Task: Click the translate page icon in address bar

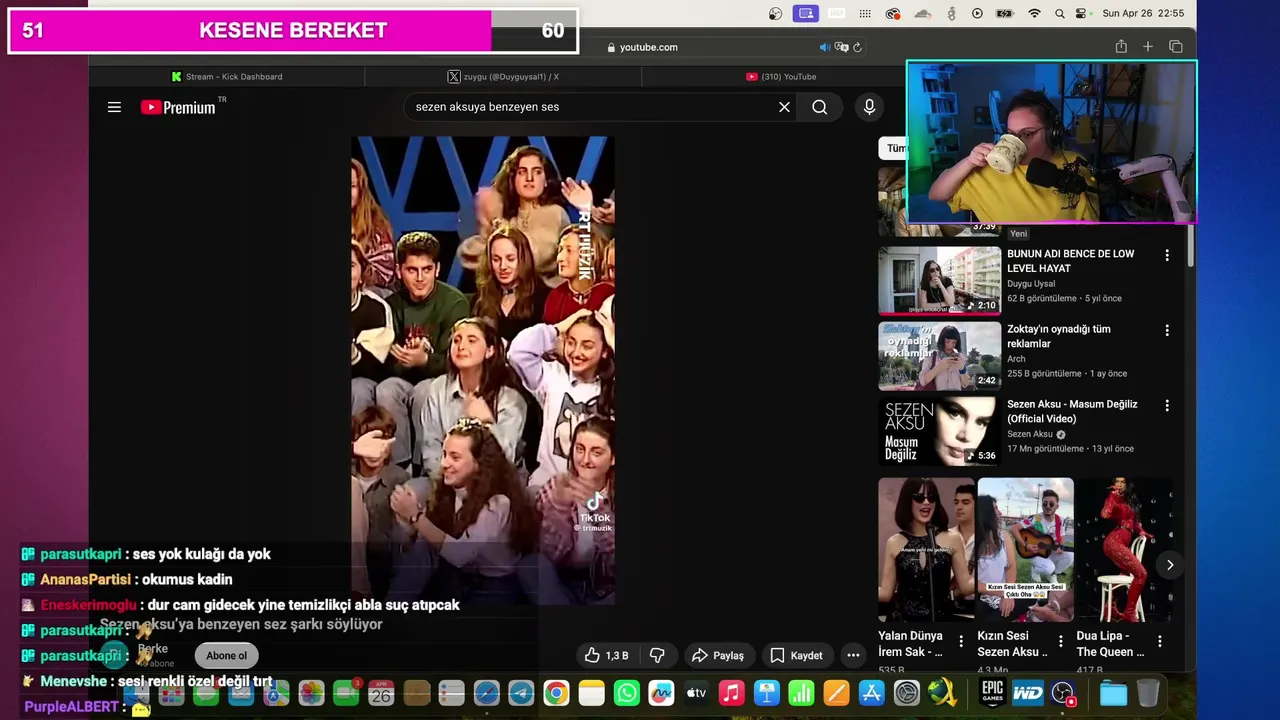Action: coord(842,47)
